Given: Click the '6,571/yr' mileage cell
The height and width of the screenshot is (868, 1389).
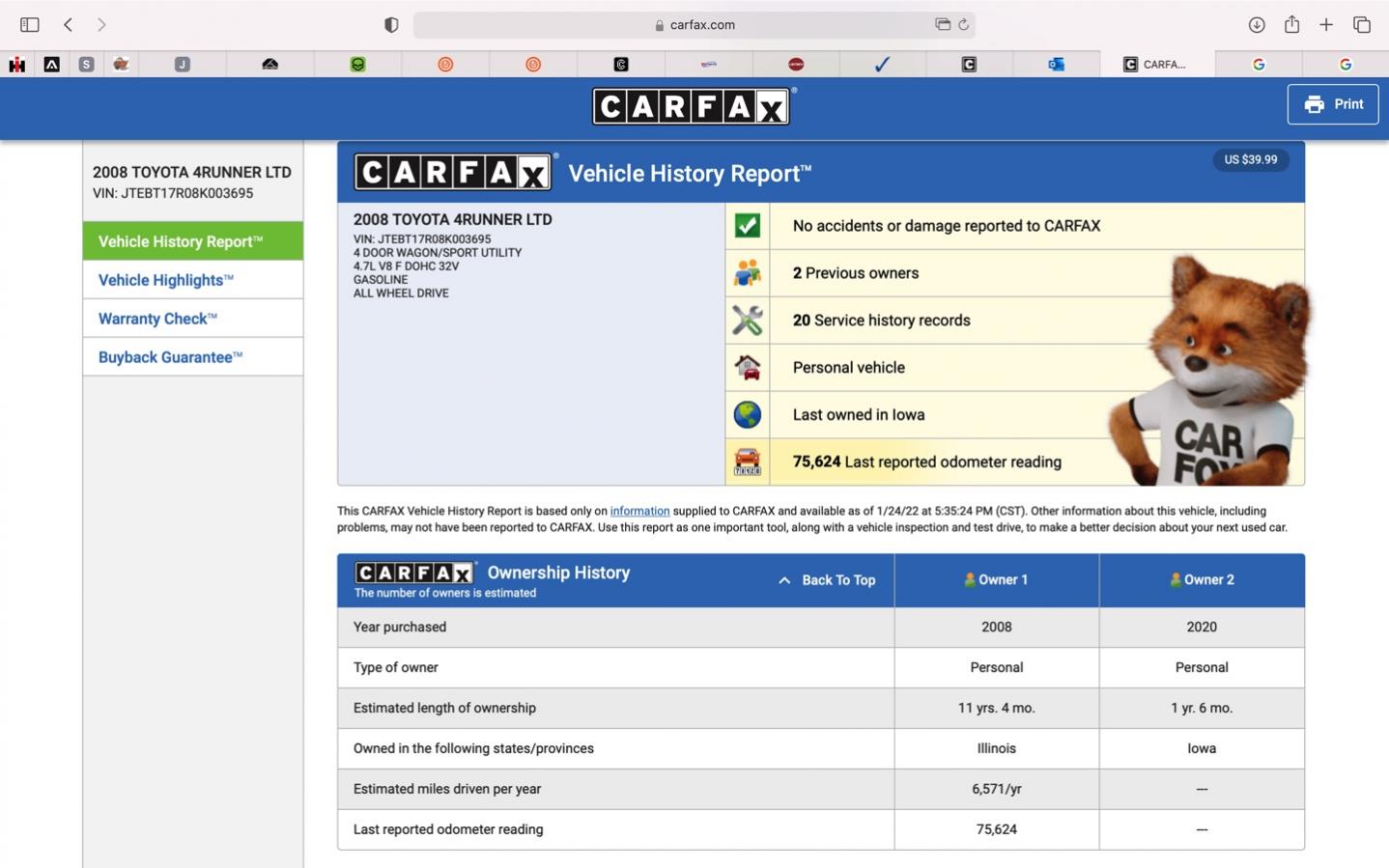Looking at the screenshot, I should tap(996, 790).
